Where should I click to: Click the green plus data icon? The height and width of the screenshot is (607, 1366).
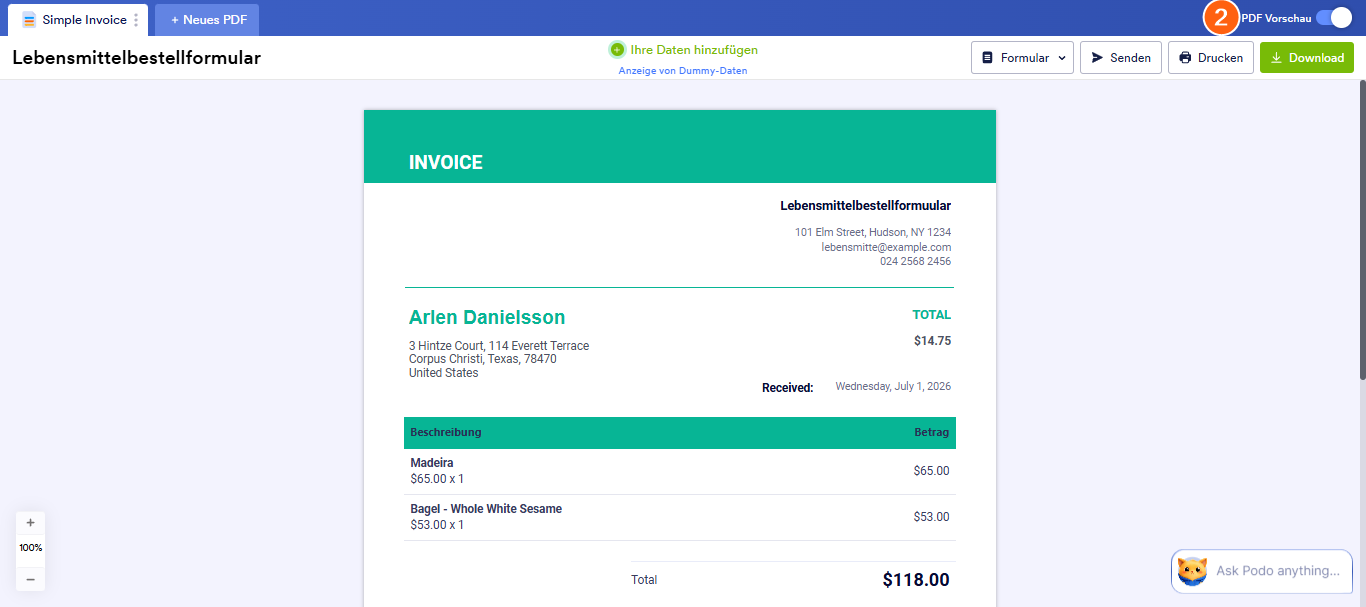click(x=617, y=49)
